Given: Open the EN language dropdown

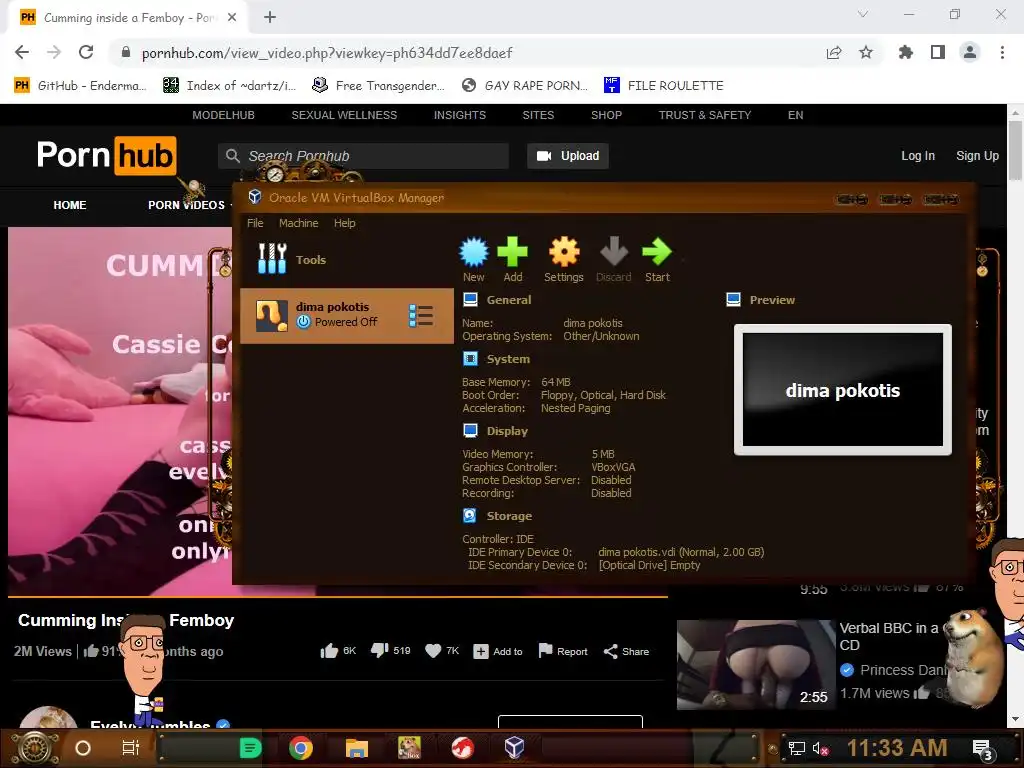Looking at the screenshot, I should (x=795, y=115).
